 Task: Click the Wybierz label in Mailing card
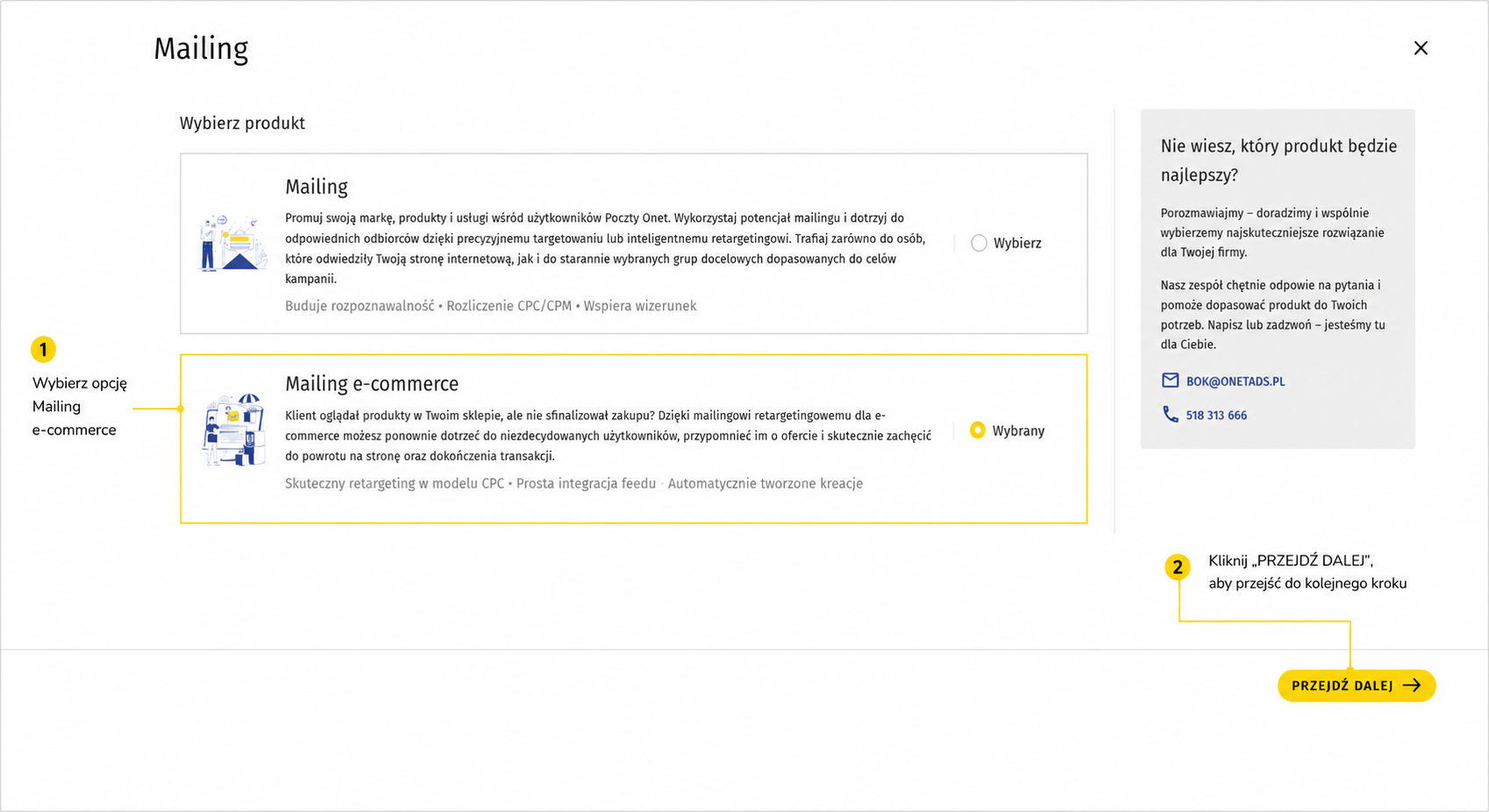(1017, 244)
